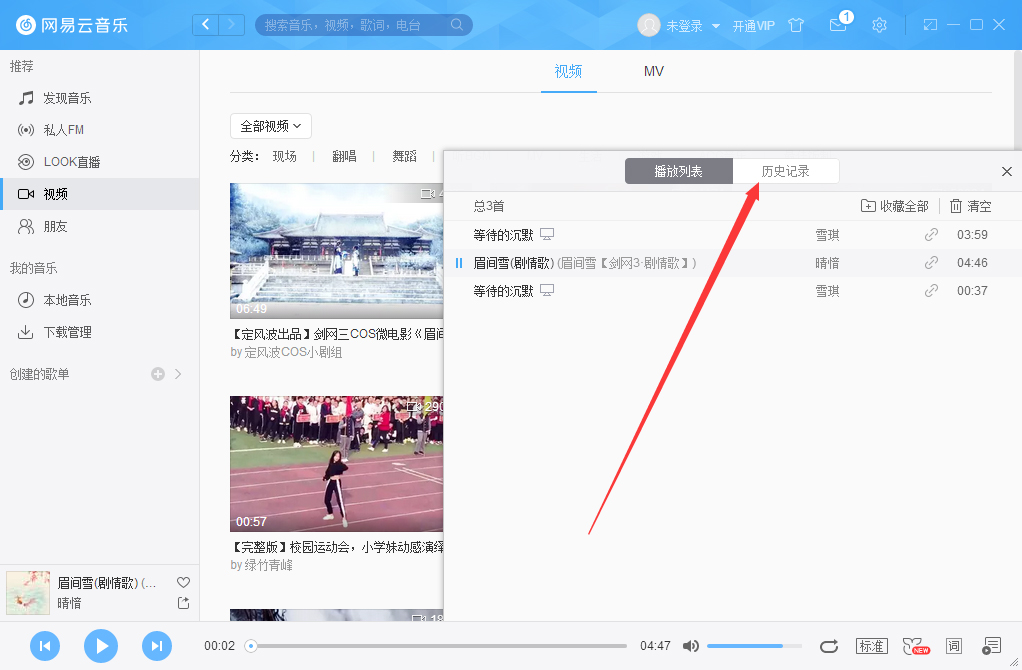Expand the 创建的歌单 section
Screen dimensions: 1022x670
pyautogui.click(x=179, y=374)
